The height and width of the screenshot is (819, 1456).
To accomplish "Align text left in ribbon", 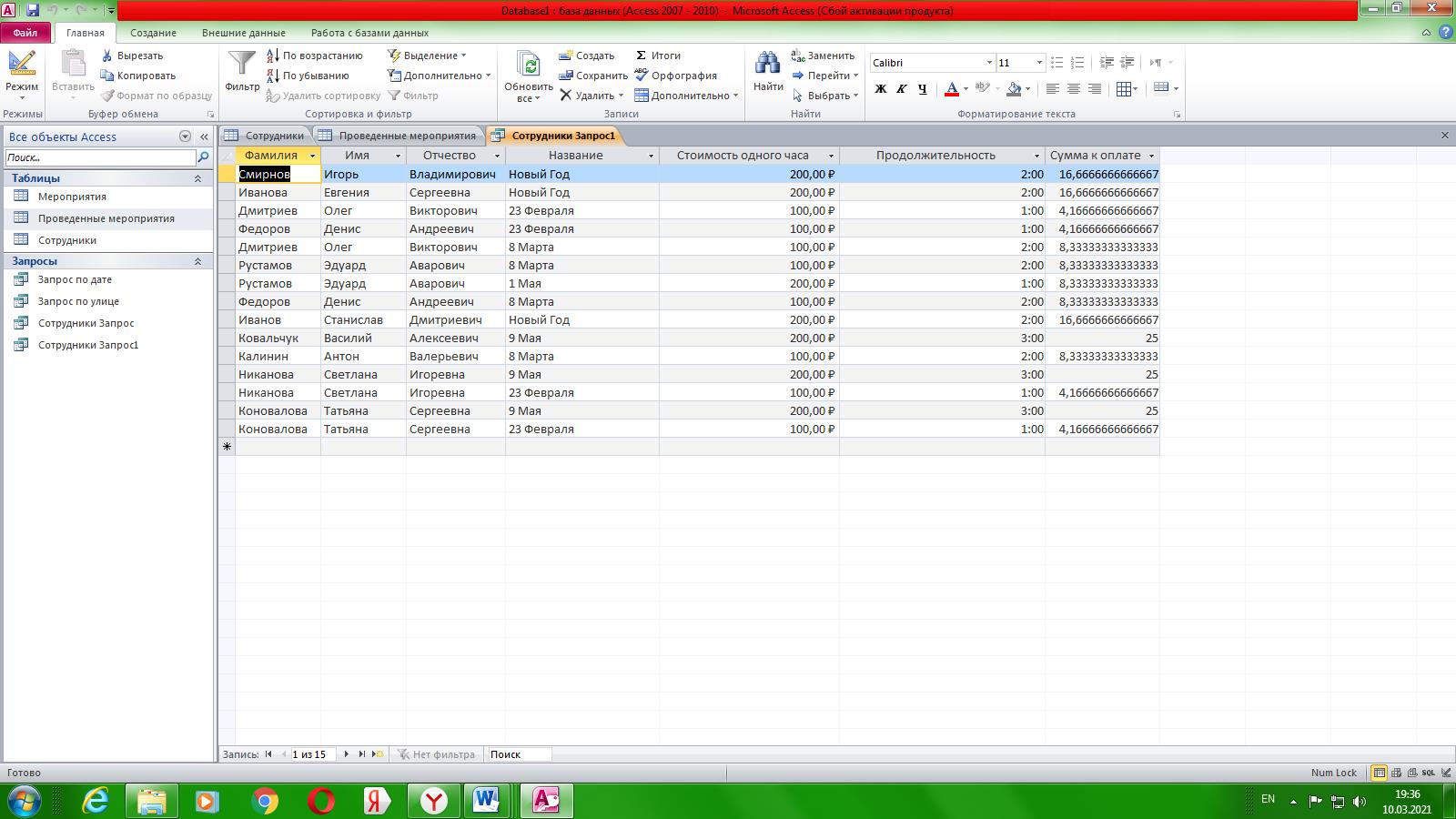I will pyautogui.click(x=1053, y=88).
